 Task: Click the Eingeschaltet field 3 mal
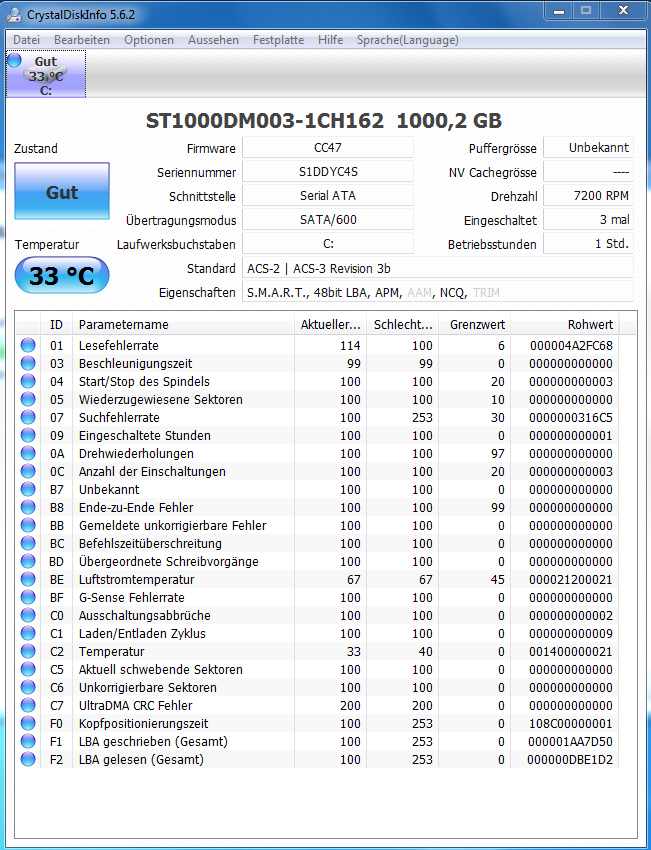click(588, 220)
